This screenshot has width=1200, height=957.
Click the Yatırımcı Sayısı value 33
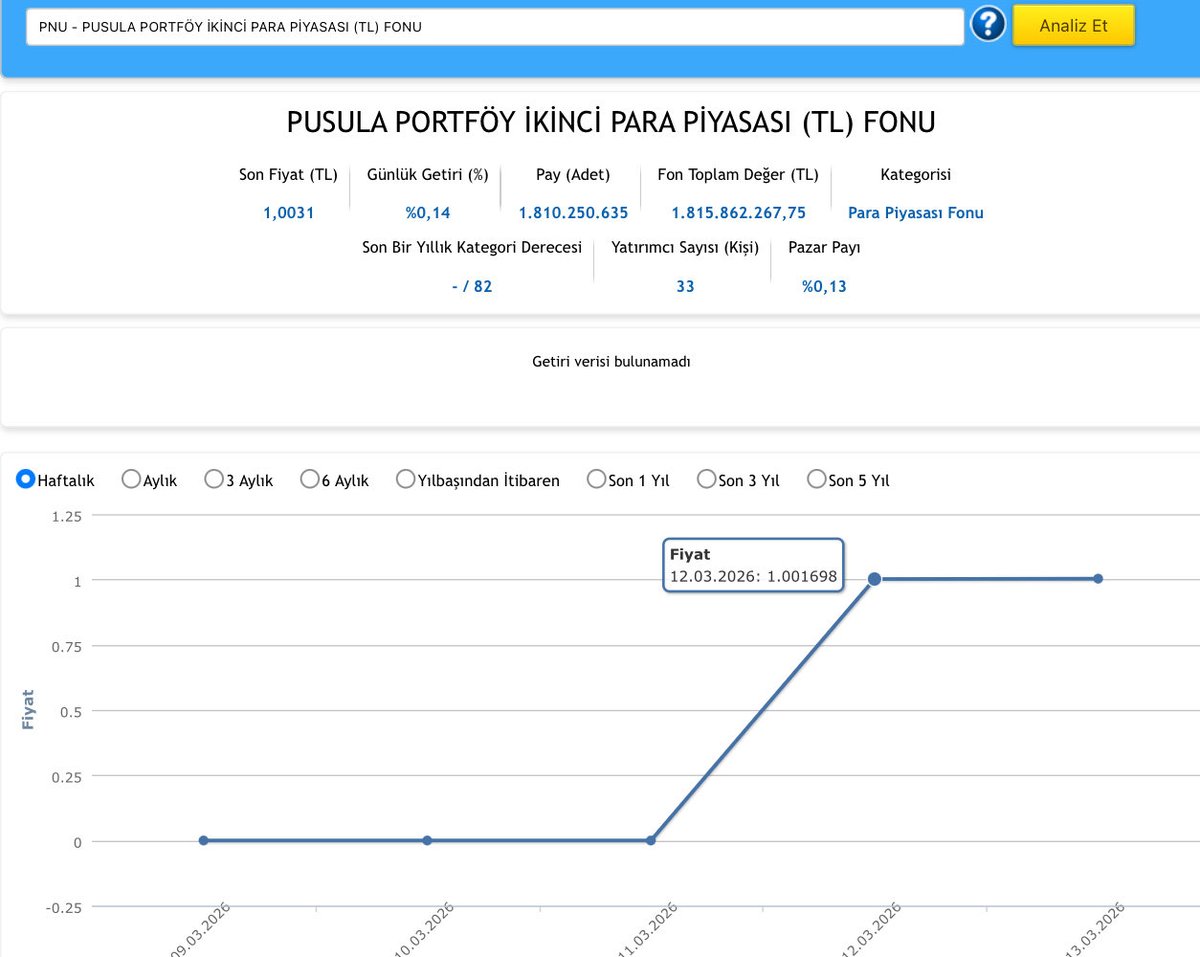click(x=685, y=286)
